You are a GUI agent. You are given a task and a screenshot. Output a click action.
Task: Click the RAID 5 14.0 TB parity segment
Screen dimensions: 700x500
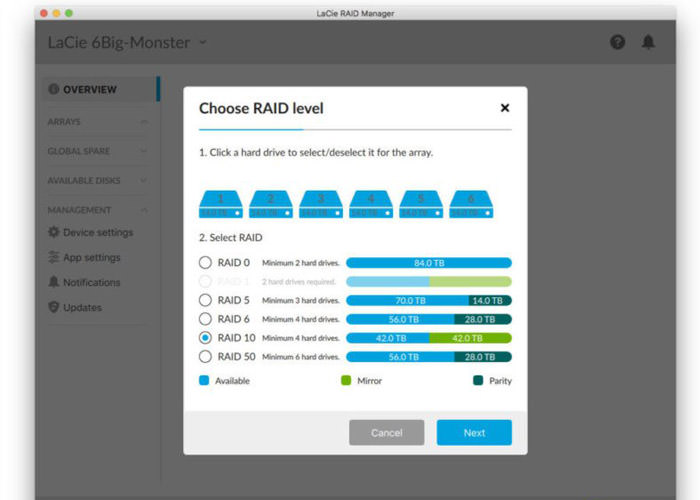coord(490,300)
